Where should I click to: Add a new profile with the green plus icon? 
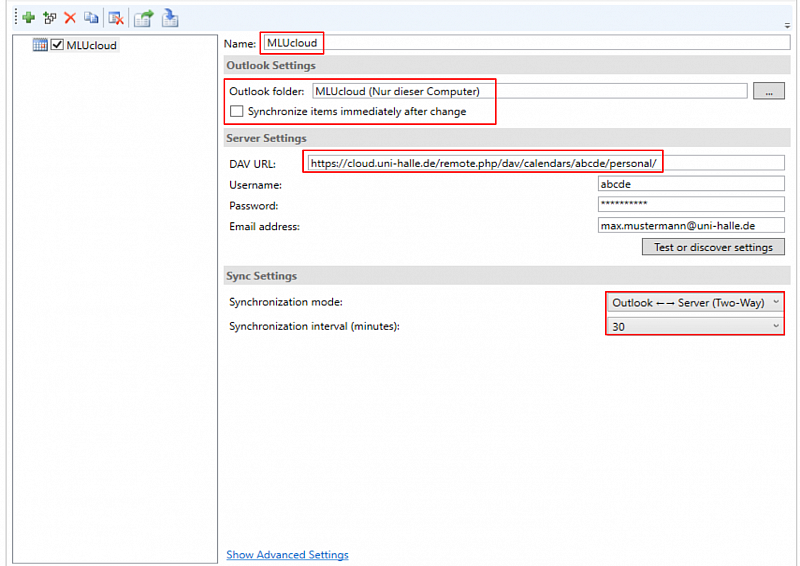tap(28, 18)
